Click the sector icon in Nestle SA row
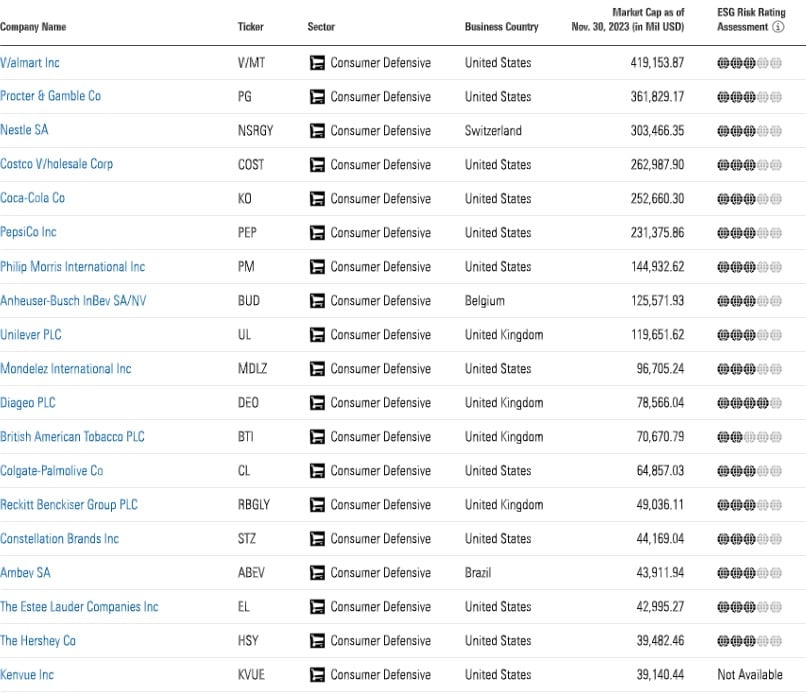This screenshot has width=806, height=693. [x=317, y=131]
